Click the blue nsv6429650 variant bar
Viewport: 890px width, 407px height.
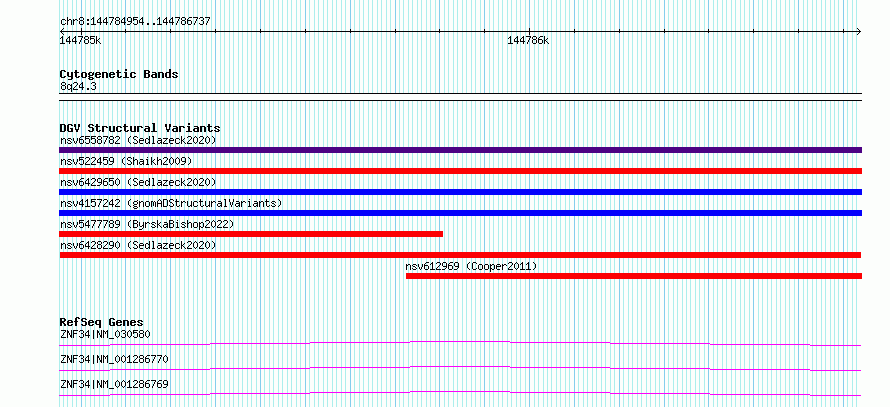pyautogui.click(x=460, y=192)
